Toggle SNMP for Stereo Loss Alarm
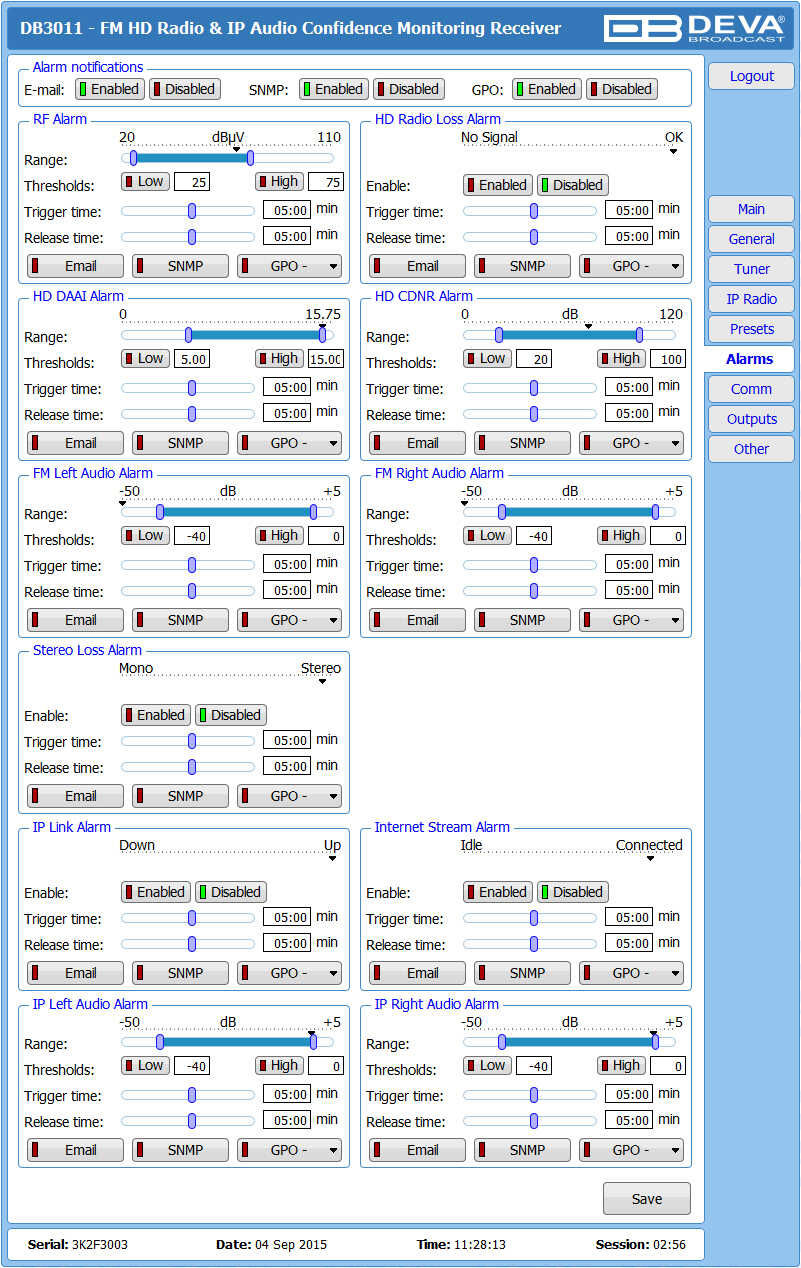The image size is (801, 1268). click(180, 796)
